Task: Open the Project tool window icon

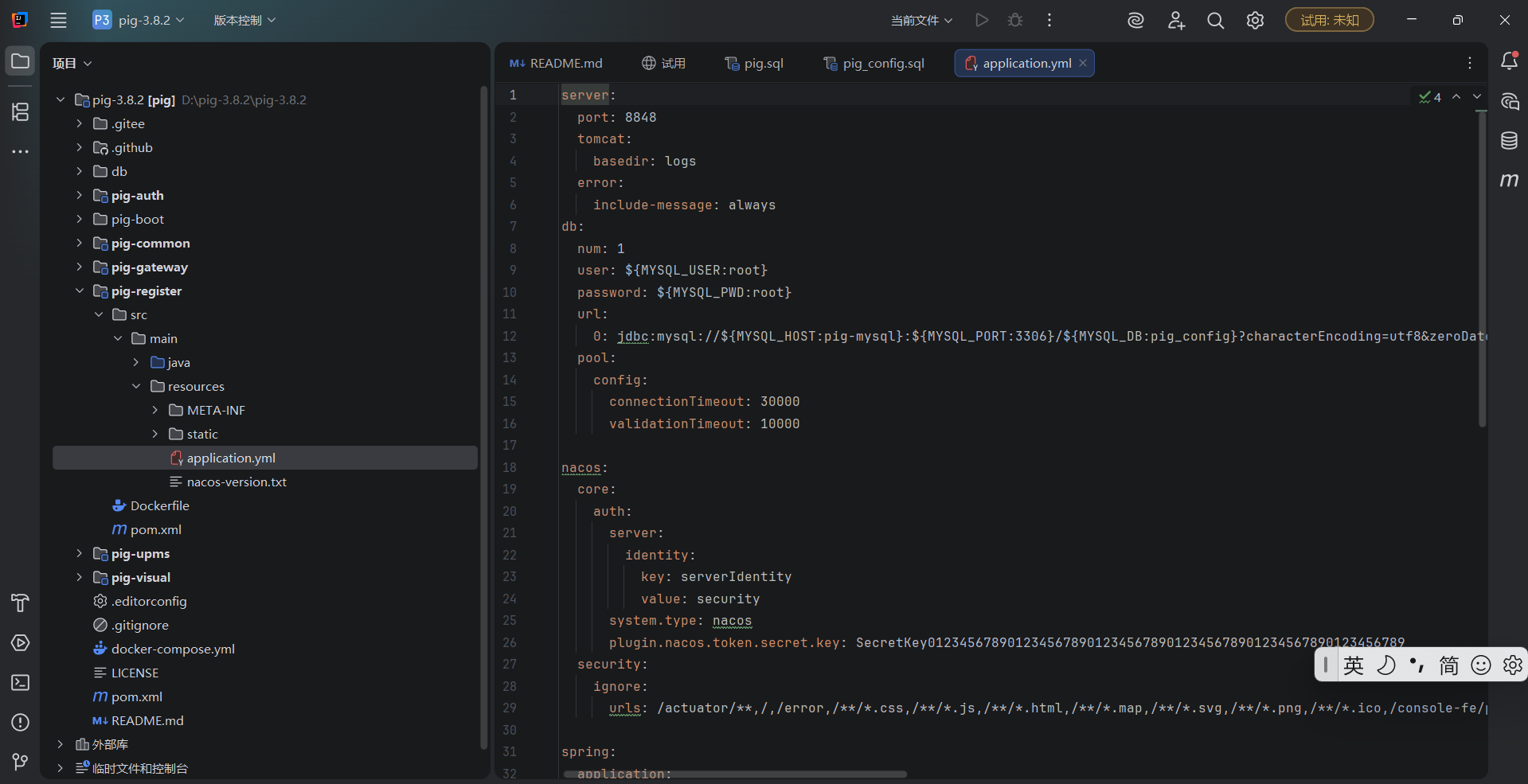Action: pyautogui.click(x=20, y=61)
